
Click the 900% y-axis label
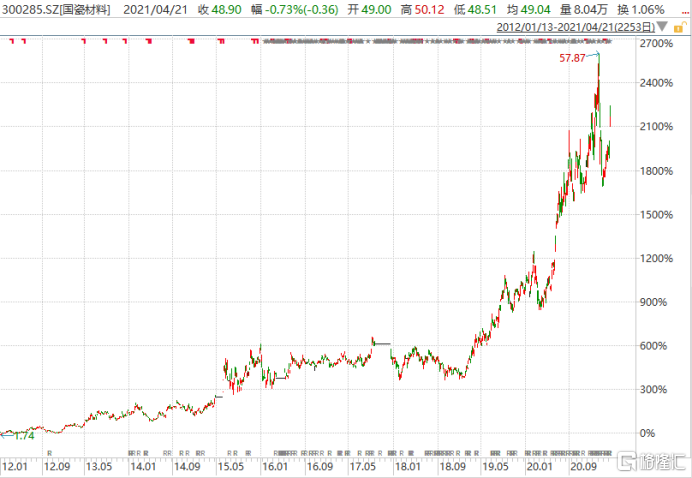coord(654,302)
